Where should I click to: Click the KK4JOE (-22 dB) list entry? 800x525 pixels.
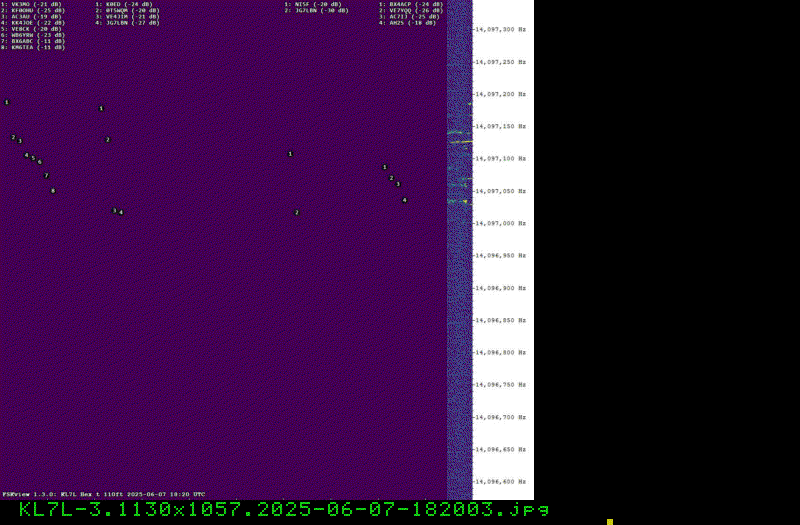(x=33, y=23)
